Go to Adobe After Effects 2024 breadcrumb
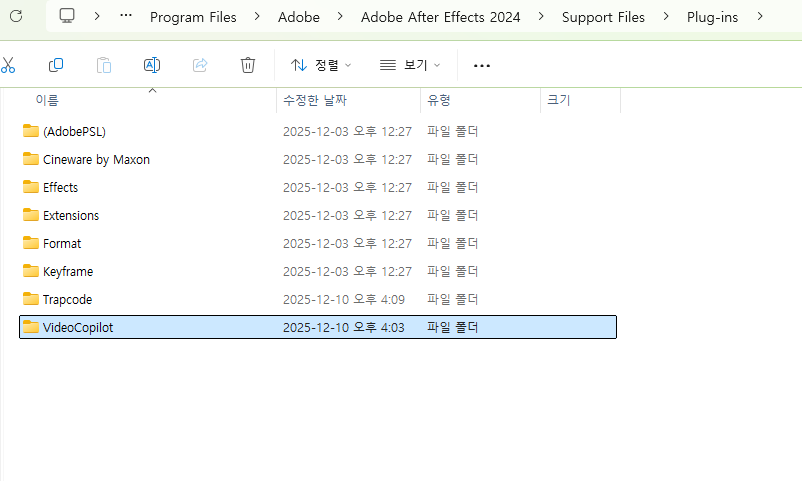The image size is (802, 481). point(440,17)
